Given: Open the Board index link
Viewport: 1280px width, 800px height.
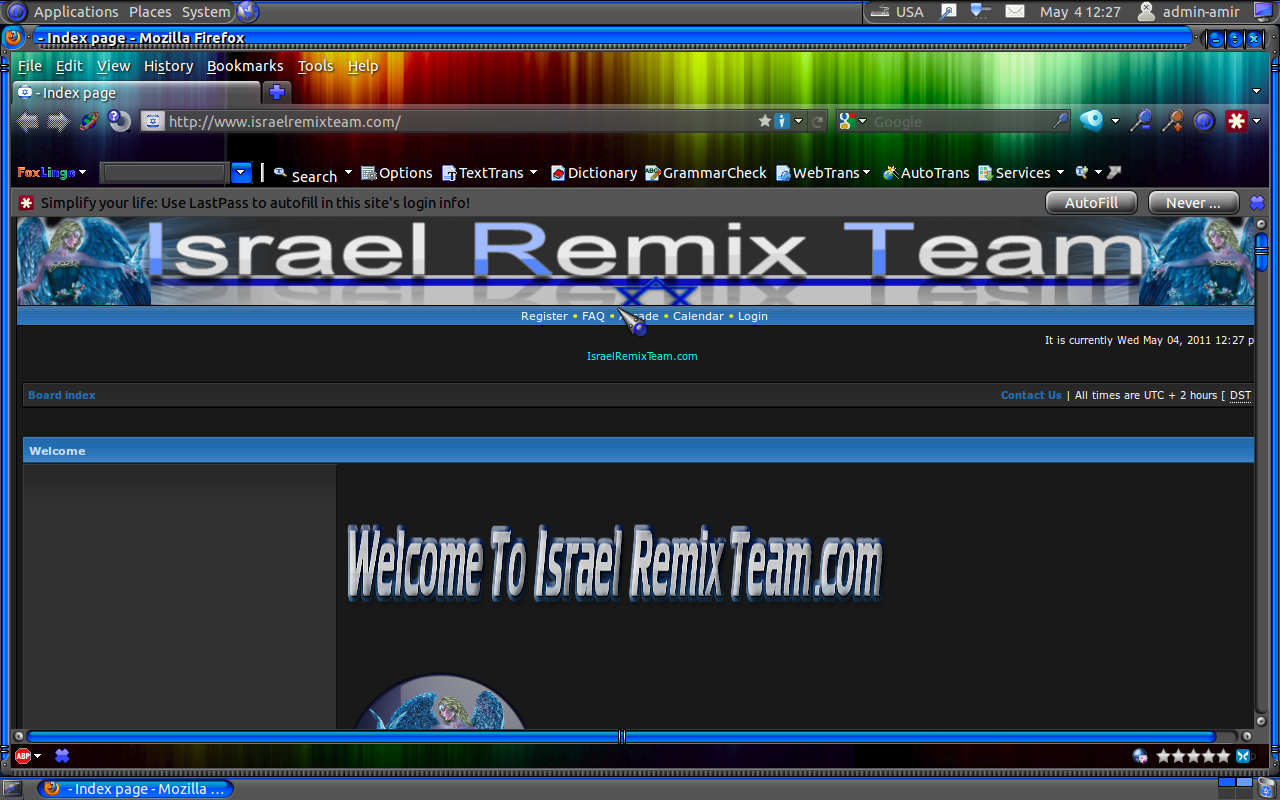Looking at the screenshot, I should click(62, 395).
